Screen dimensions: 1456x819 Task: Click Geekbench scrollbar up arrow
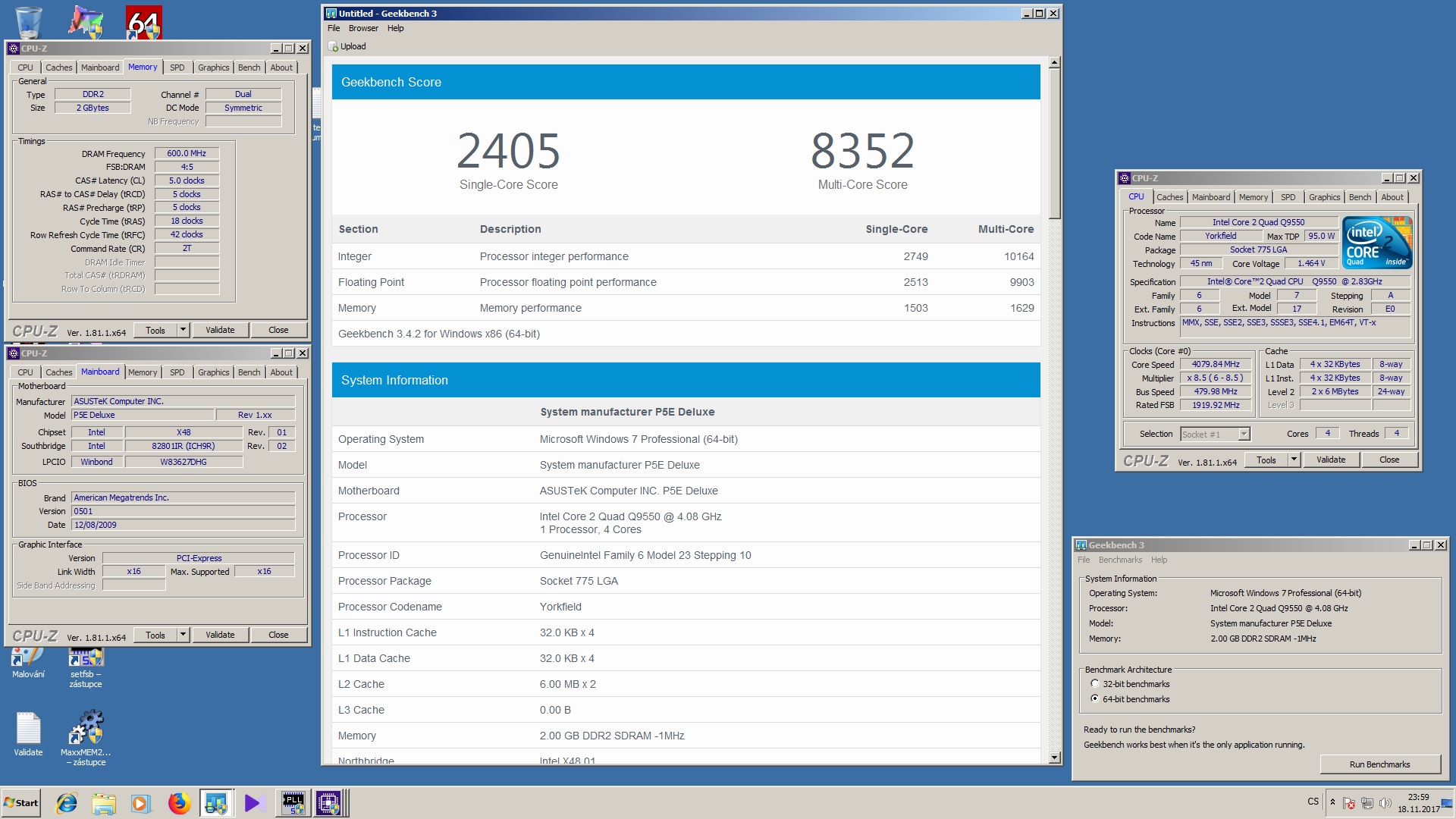pos(1054,62)
